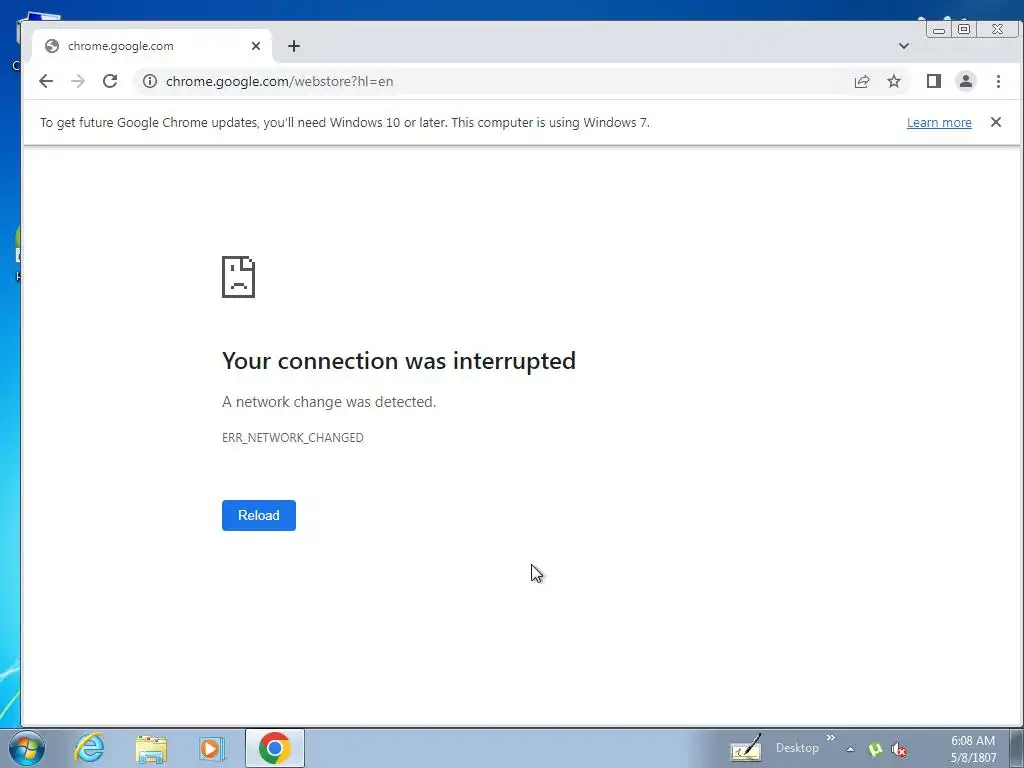Launch Internet Explorer from taskbar
Image resolution: width=1024 pixels, height=768 pixels.
click(x=89, y=748)
